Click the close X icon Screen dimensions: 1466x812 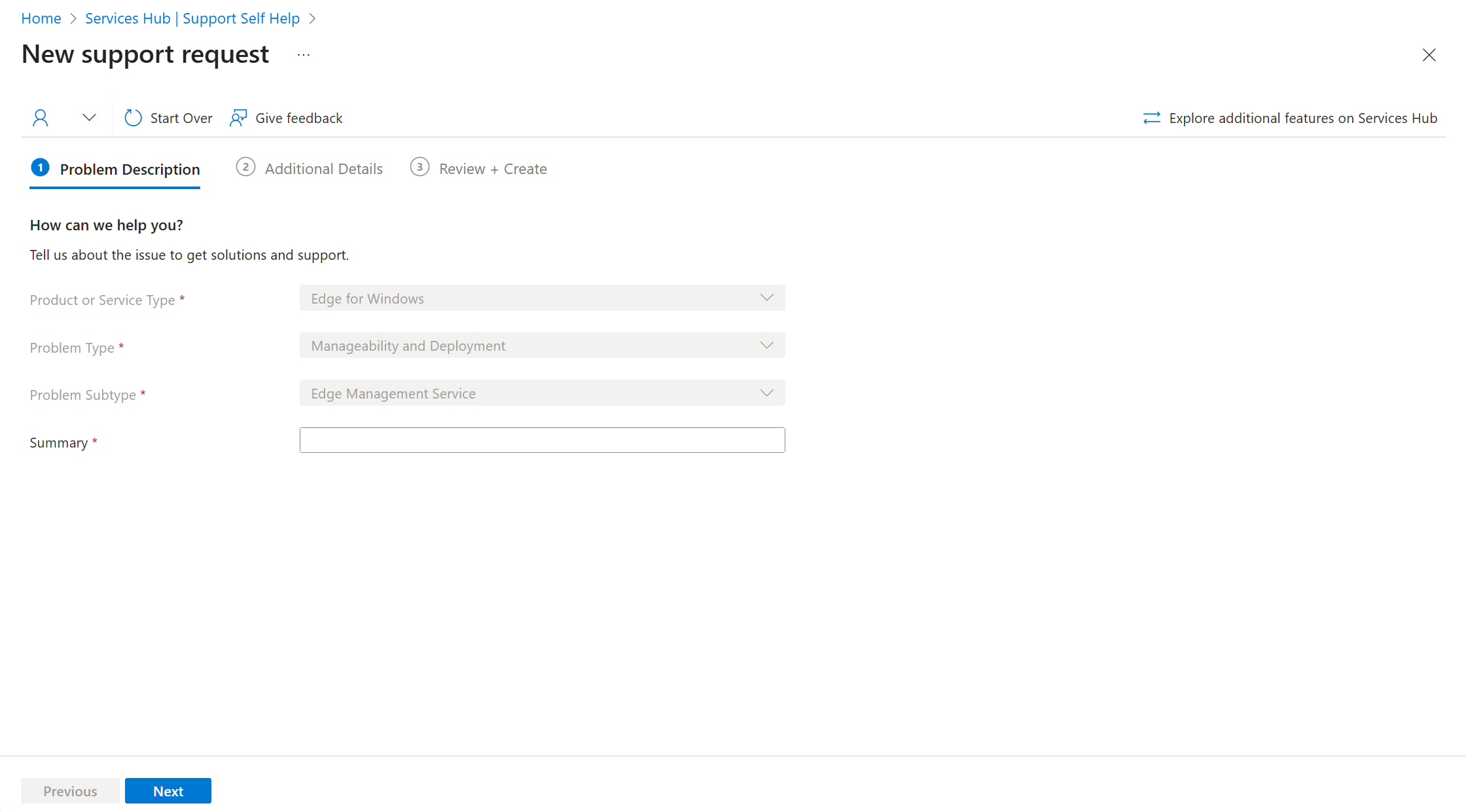pyautogui.click(x=1430, y=54)
